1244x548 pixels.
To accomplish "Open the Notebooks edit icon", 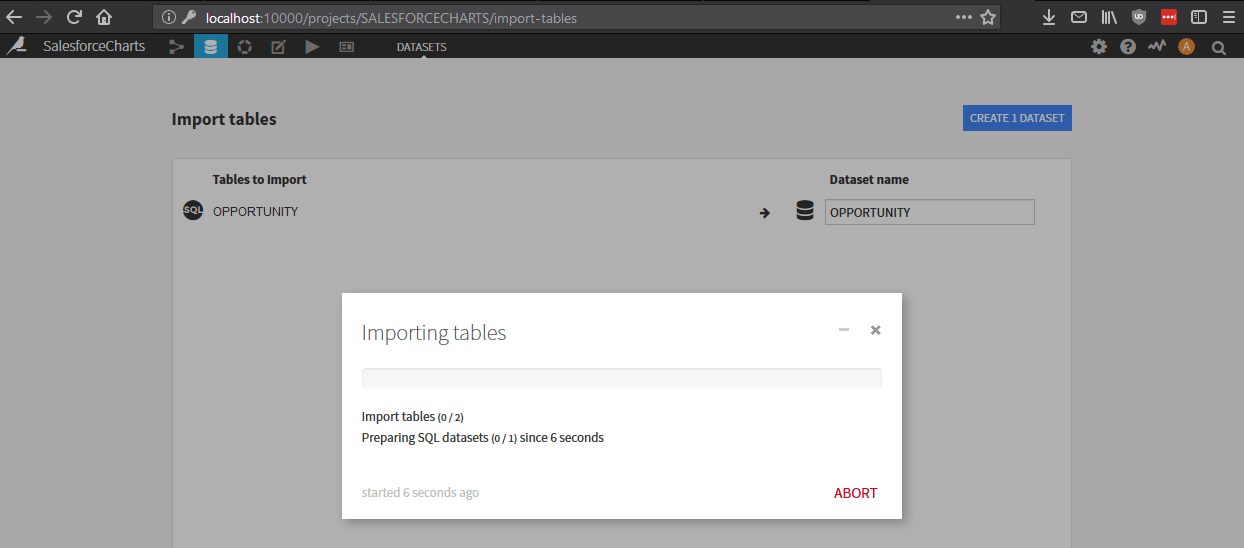I will click(x=278, y=47).
